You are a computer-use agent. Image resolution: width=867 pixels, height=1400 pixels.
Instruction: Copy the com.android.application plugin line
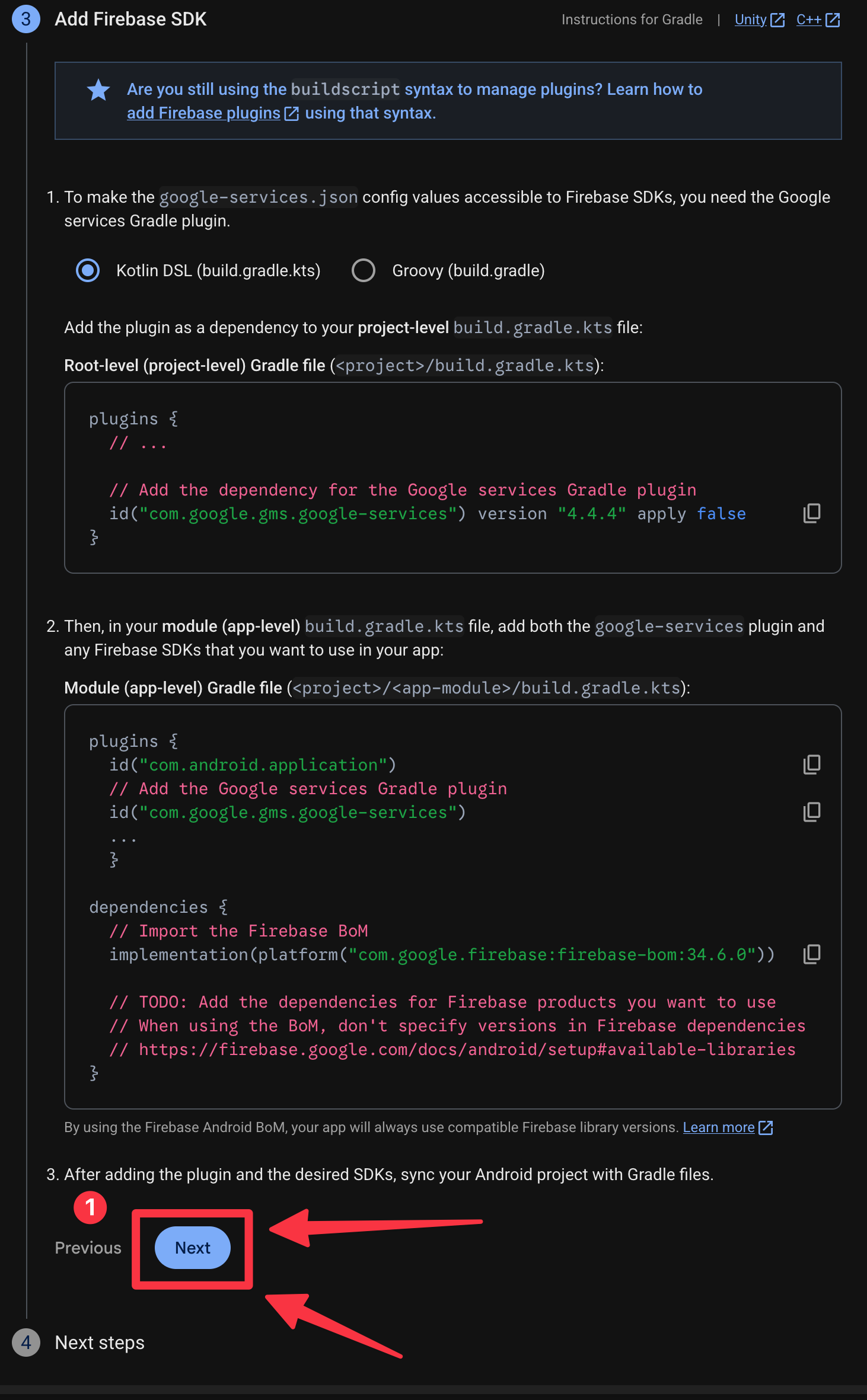point(812,765)
